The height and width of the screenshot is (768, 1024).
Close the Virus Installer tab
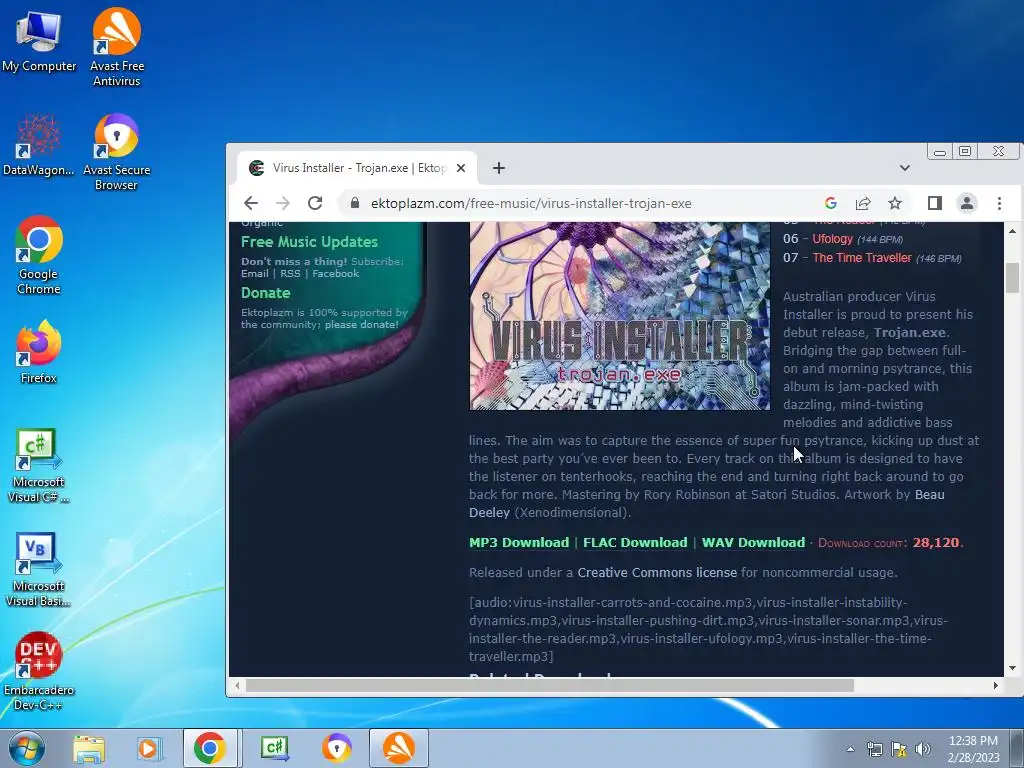[x=460, y=168]
